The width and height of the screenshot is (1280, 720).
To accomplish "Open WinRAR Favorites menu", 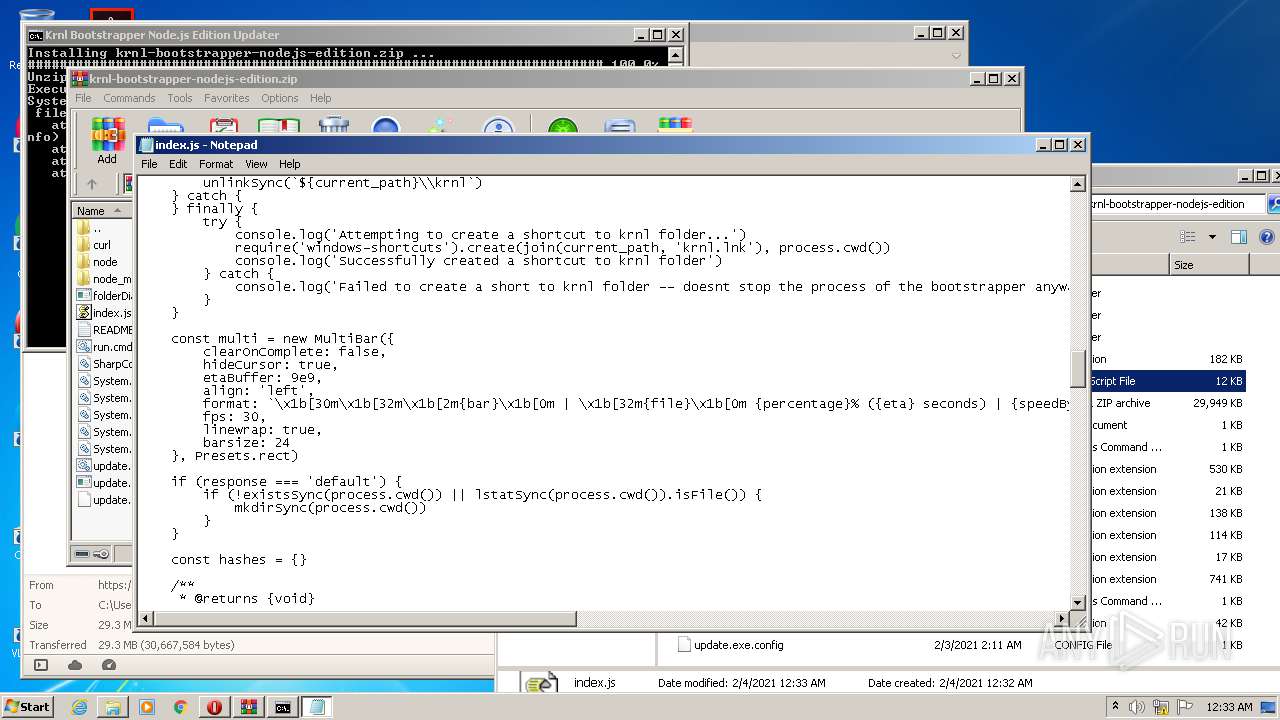I will click(x=227, y=98).
